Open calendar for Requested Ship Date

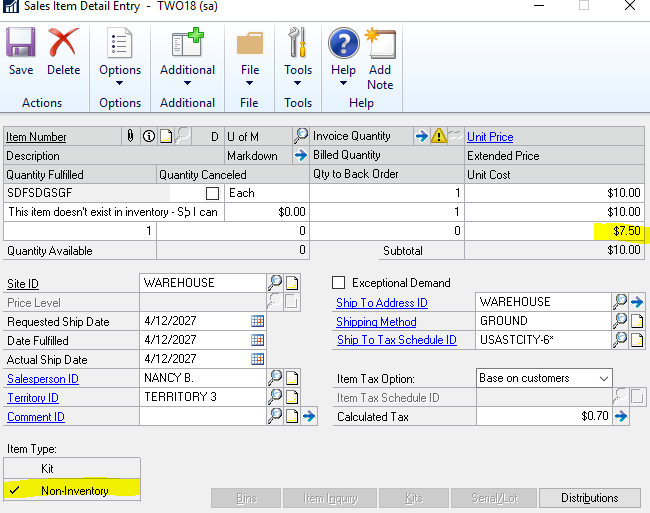[x=257, y=321]
